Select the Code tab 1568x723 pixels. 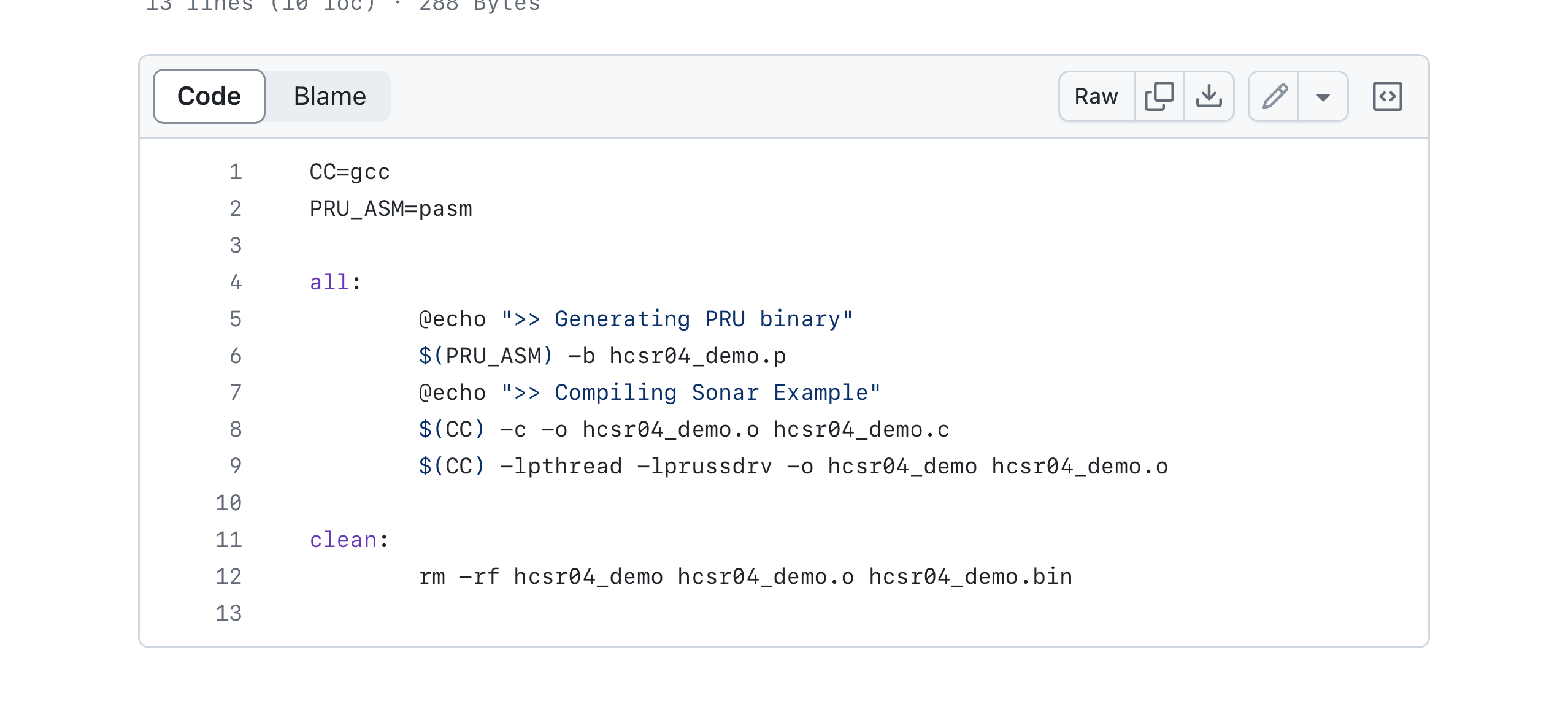(x=209, y=96)
